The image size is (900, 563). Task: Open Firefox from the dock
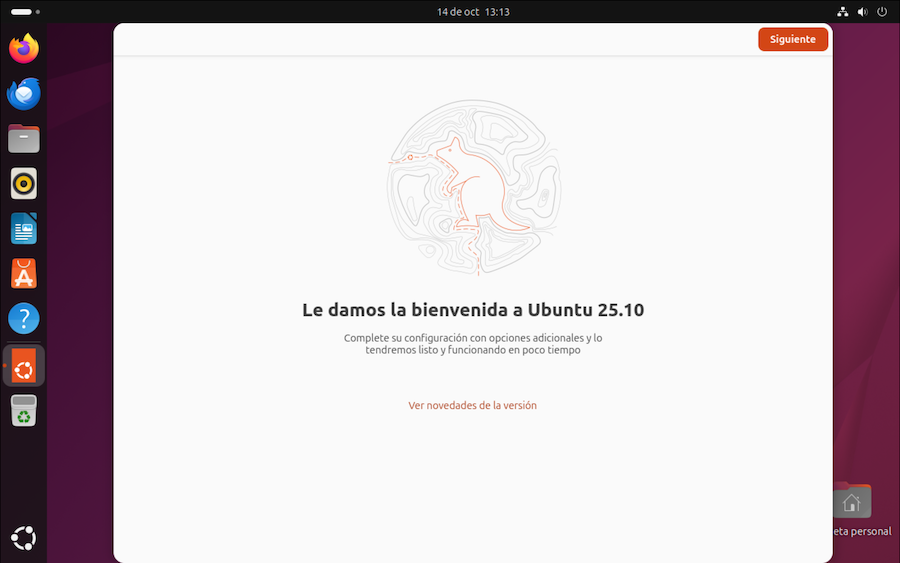(24, 49)
